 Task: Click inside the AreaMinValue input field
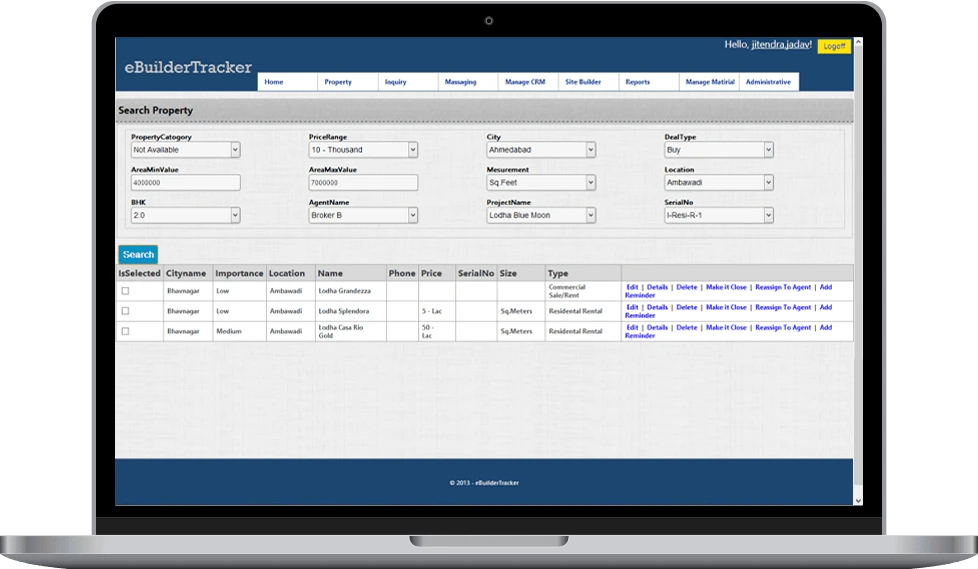pos(185,183)
